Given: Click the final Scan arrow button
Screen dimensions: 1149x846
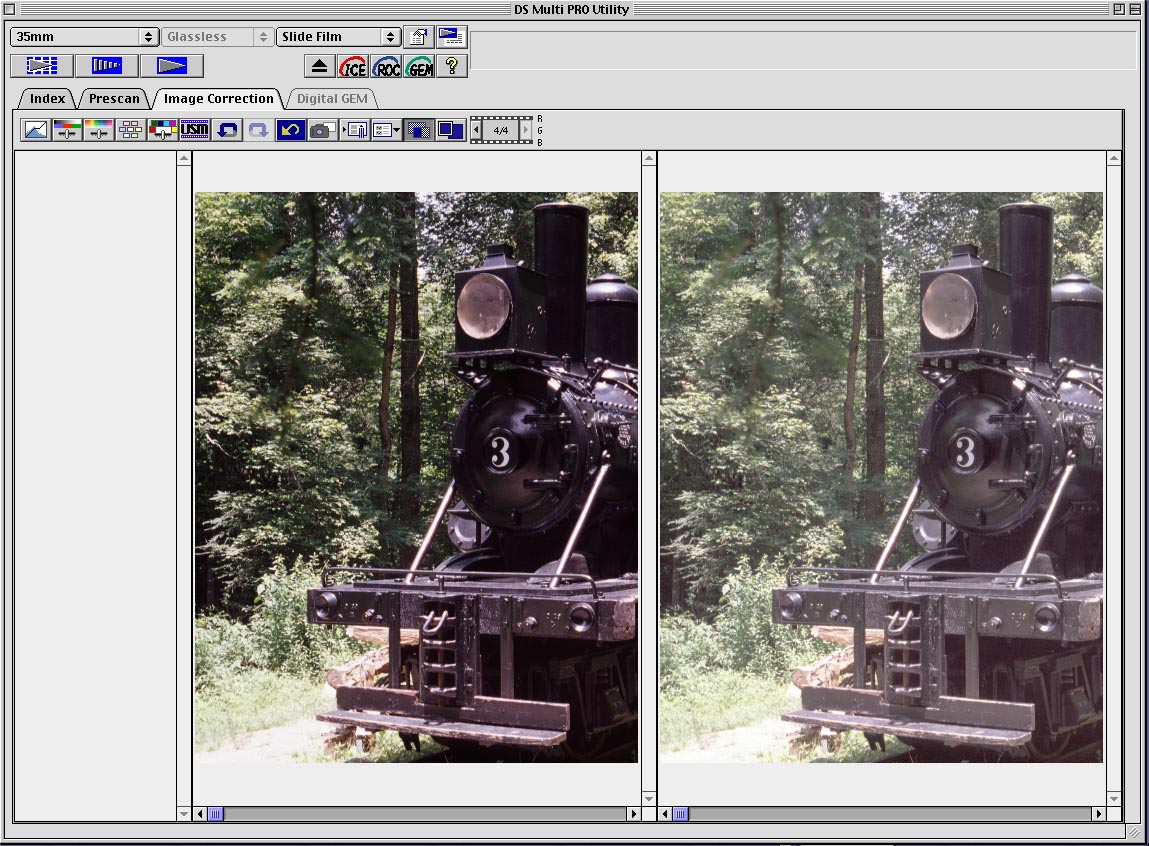Looking at the screenshot, I should pos(172,66).
